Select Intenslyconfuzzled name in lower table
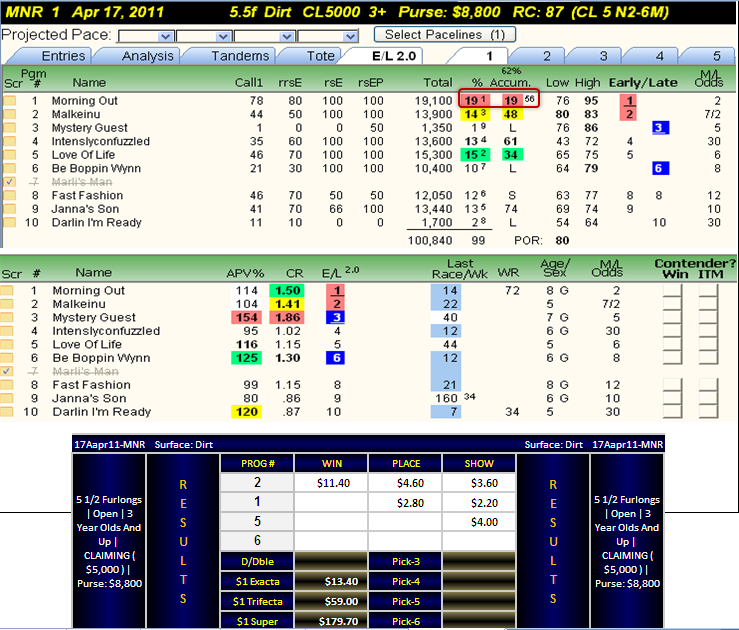Screen dimensions: 739x630 [x=106, y=331]
